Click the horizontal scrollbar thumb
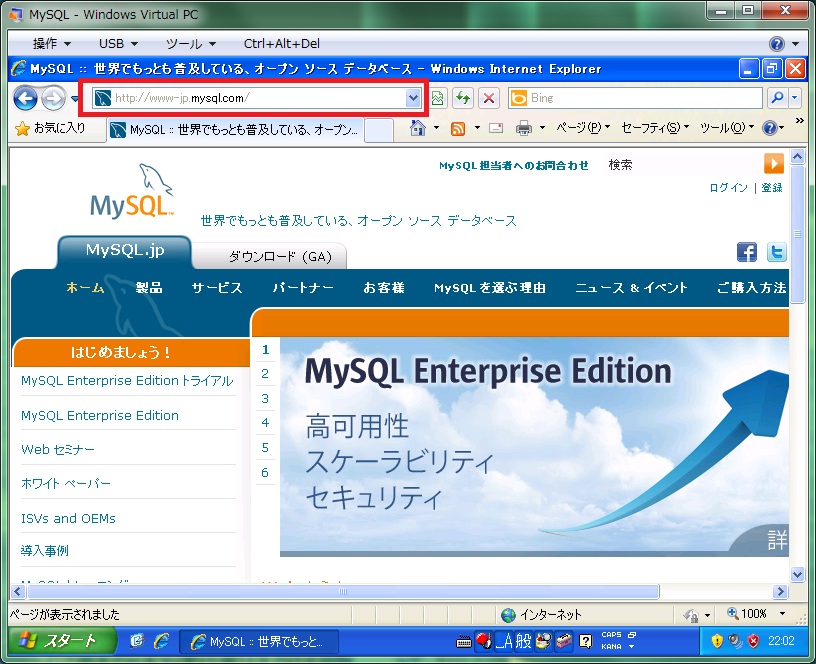Viewport: 816px width, 664px height. [343, 592]
